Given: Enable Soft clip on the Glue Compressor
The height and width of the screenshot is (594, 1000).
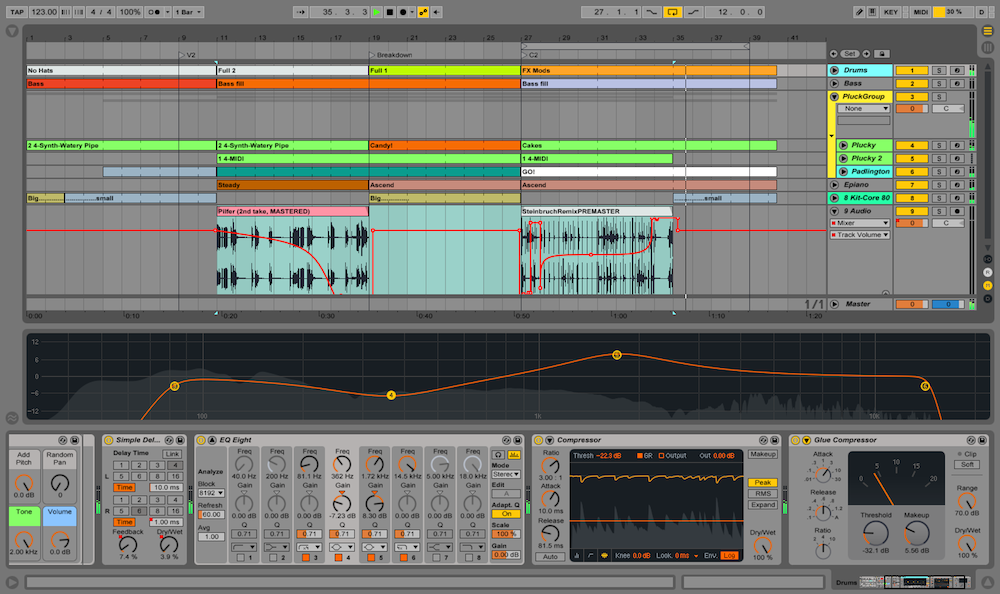Looking at the screenshot, I should (967, 465).
